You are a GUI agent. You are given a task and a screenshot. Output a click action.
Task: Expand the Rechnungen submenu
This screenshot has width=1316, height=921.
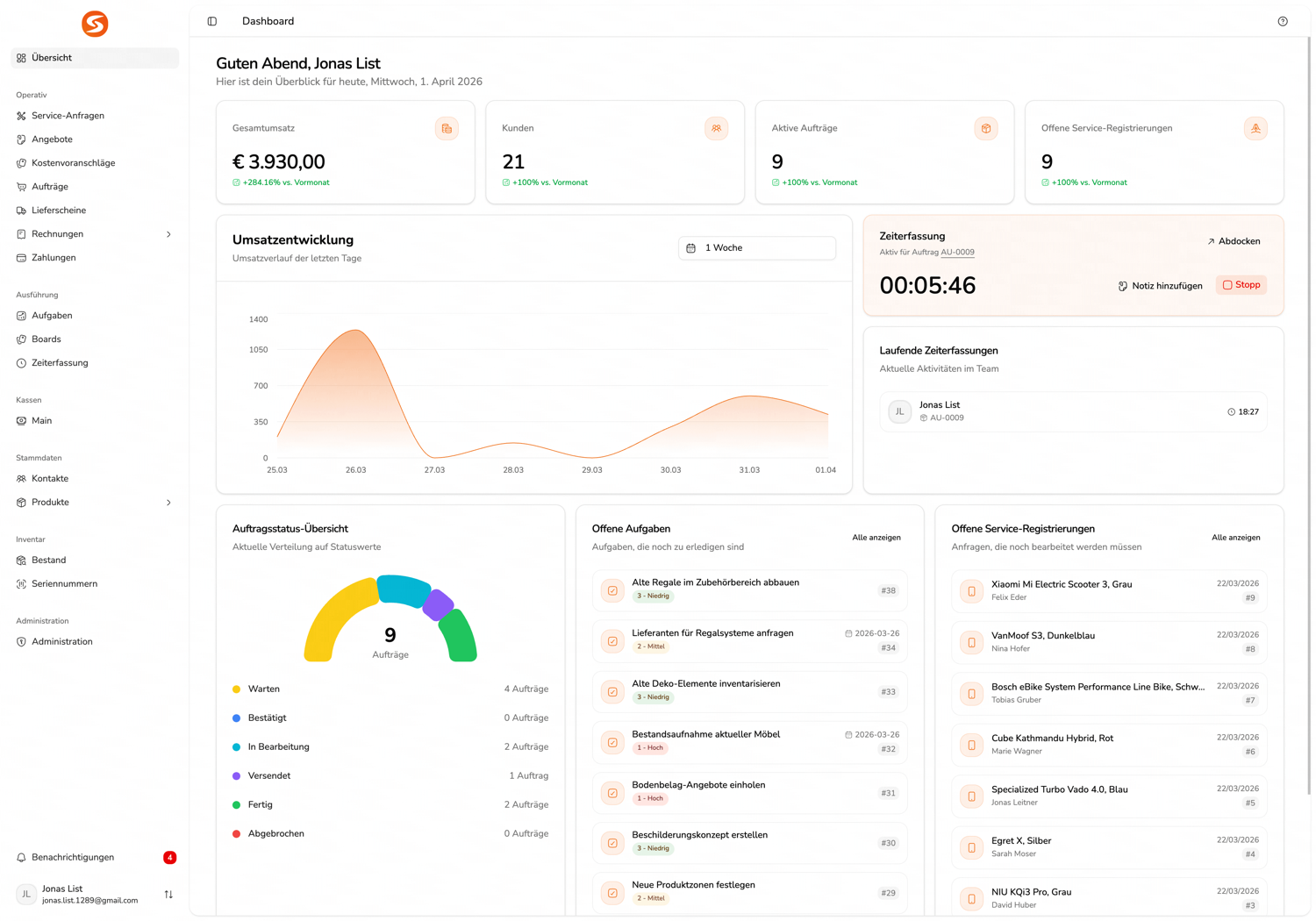168,234
